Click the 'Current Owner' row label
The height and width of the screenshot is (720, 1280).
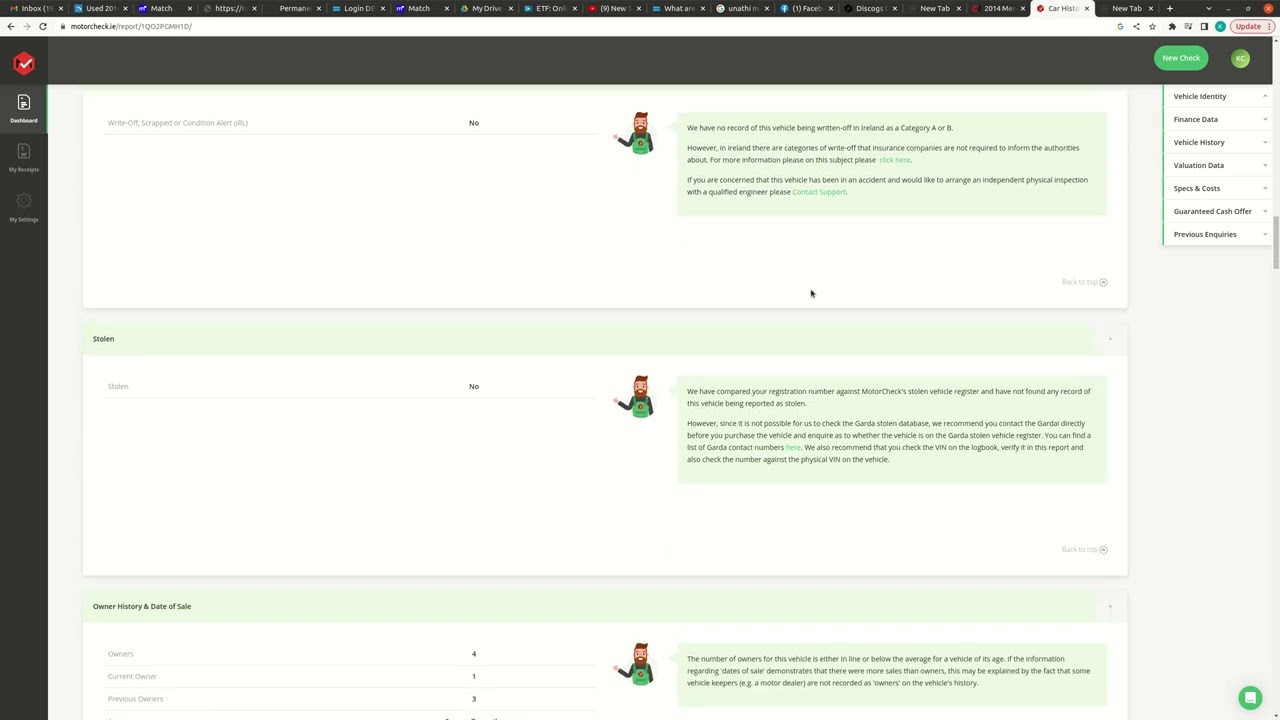pos(132,677)
